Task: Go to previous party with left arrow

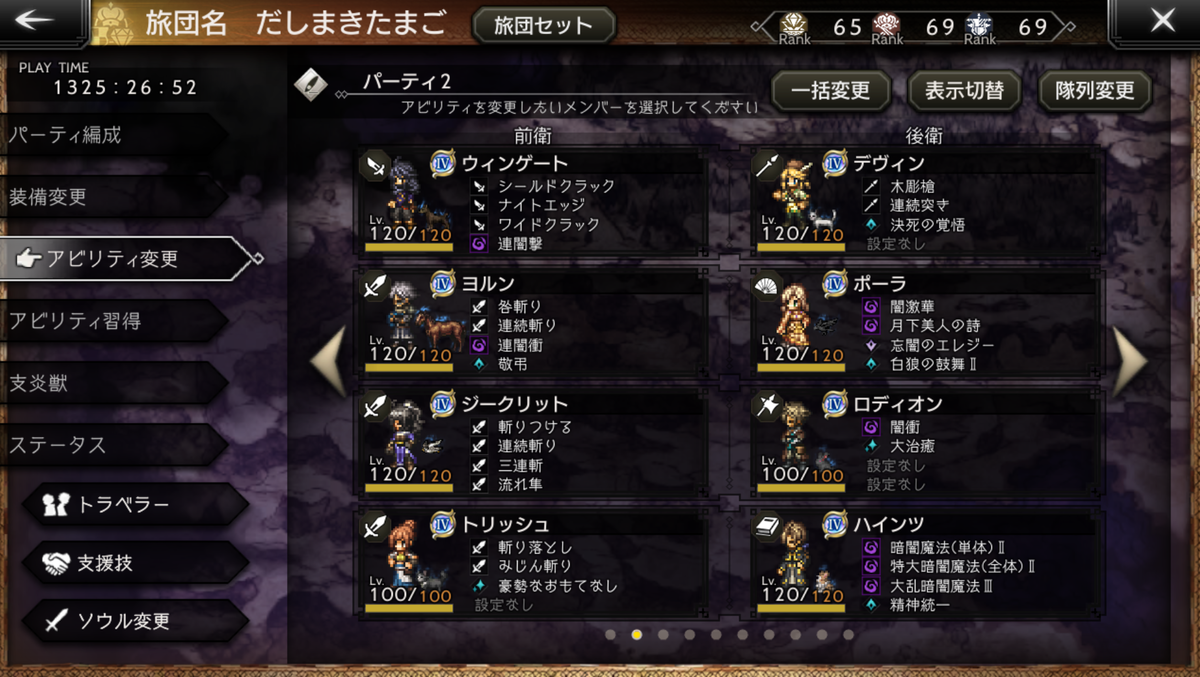Action: [x=329, y=360]
